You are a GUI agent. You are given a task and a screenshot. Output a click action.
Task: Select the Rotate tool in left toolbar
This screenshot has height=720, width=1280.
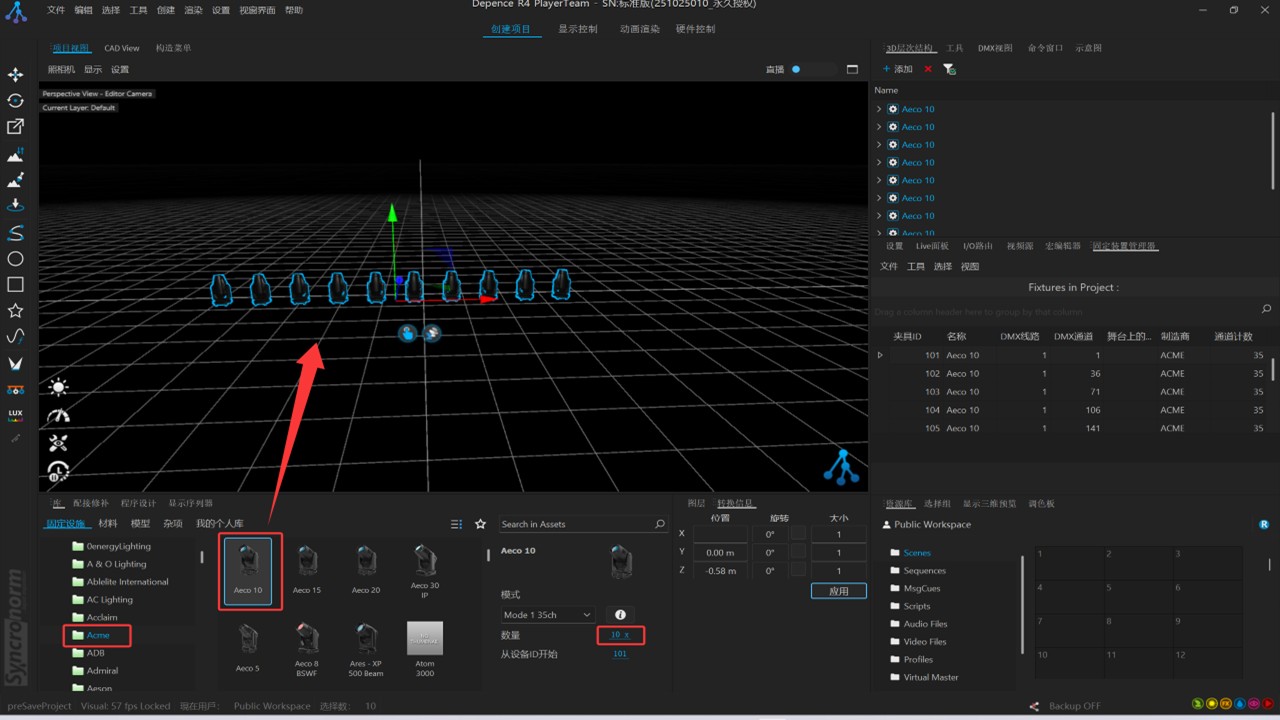coord(15,101)
